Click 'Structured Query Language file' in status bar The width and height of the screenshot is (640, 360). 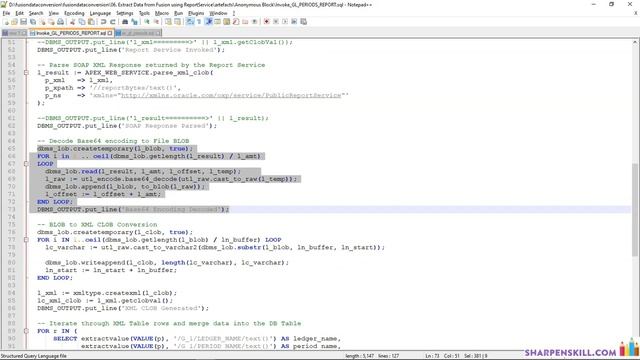[x=34, y=356]
